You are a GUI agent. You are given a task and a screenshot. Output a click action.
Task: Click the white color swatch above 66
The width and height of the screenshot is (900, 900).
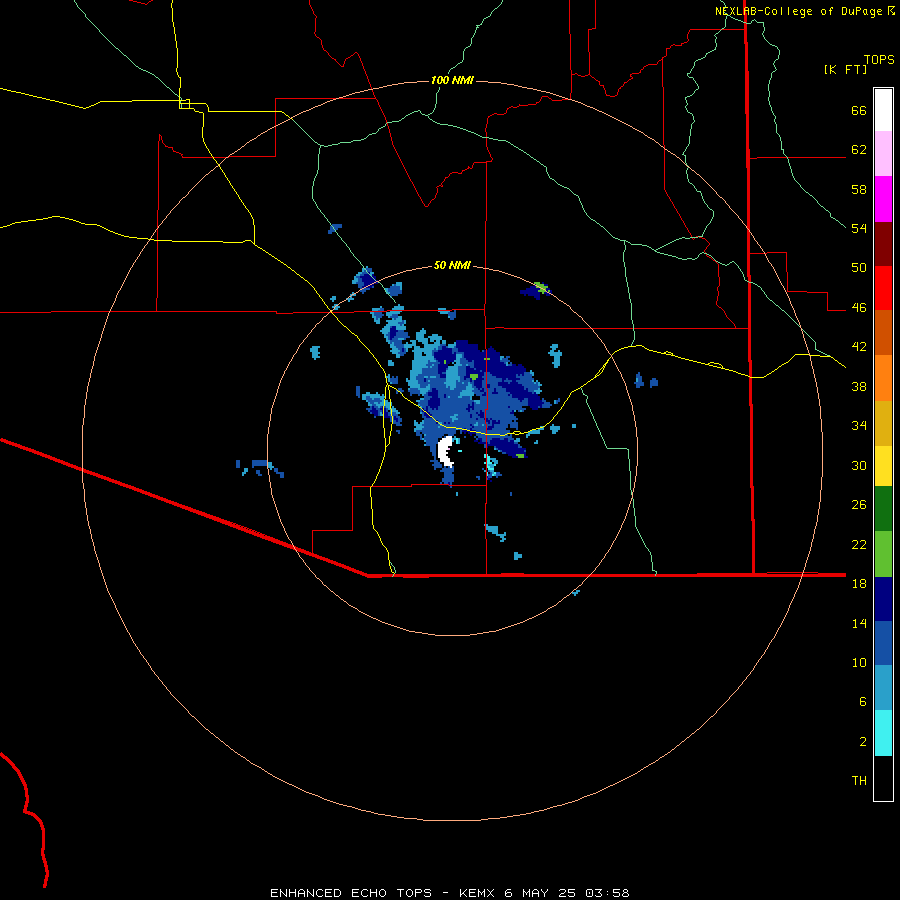tap(883, 110)
